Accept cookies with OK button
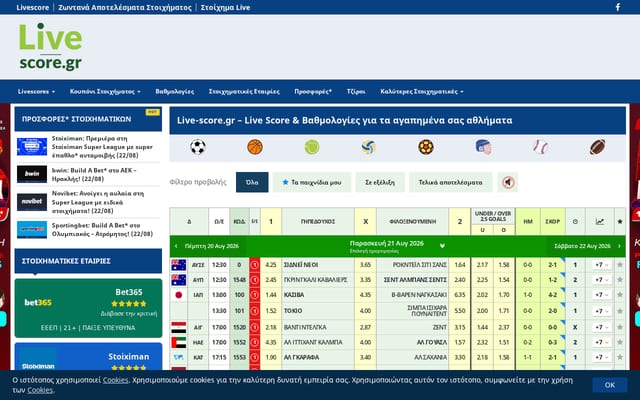The height and width of the screenshot is (400, 640). 610,385
